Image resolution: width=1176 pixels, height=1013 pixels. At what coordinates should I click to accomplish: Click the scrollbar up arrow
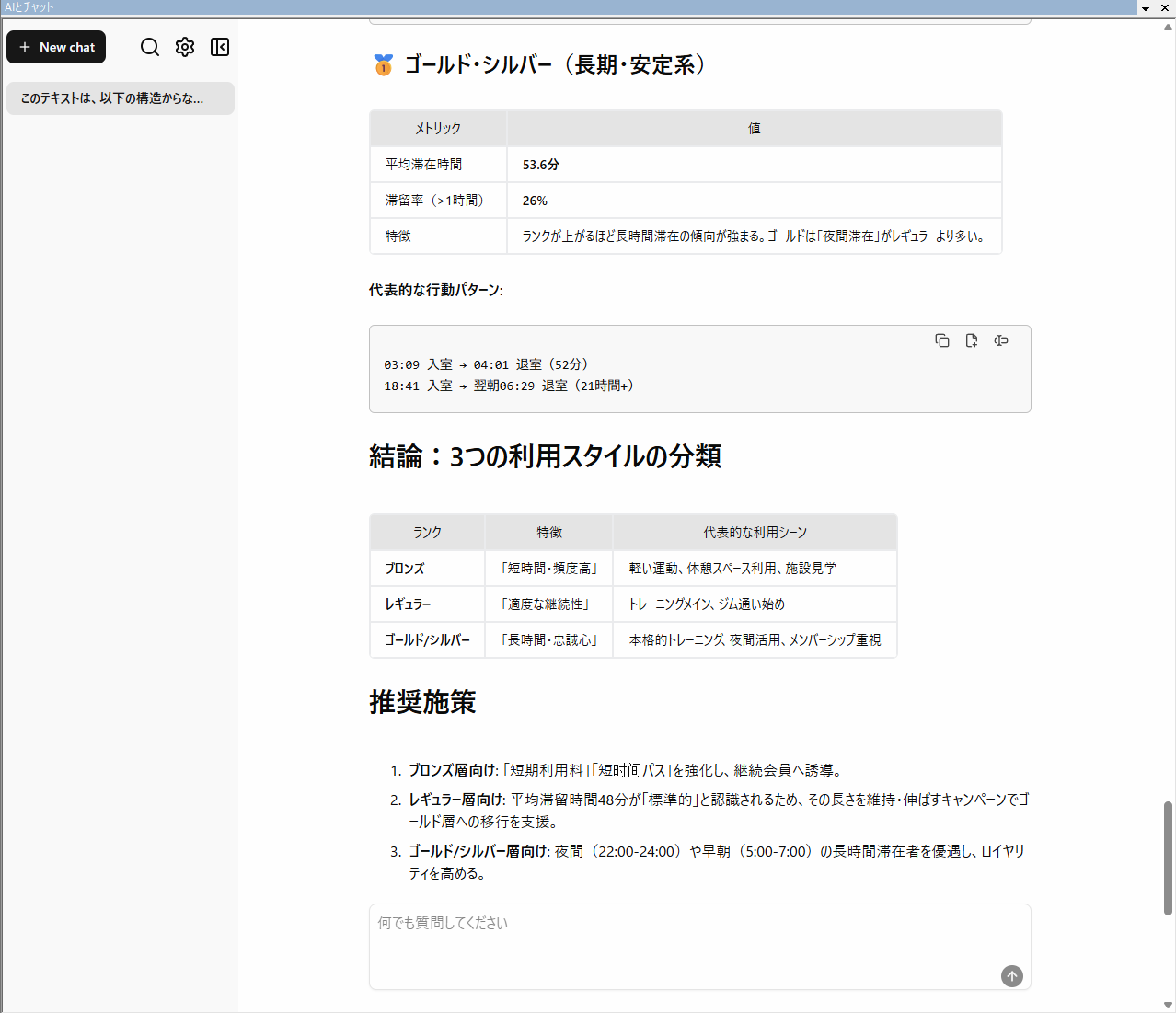click(x=1169, y=28)
